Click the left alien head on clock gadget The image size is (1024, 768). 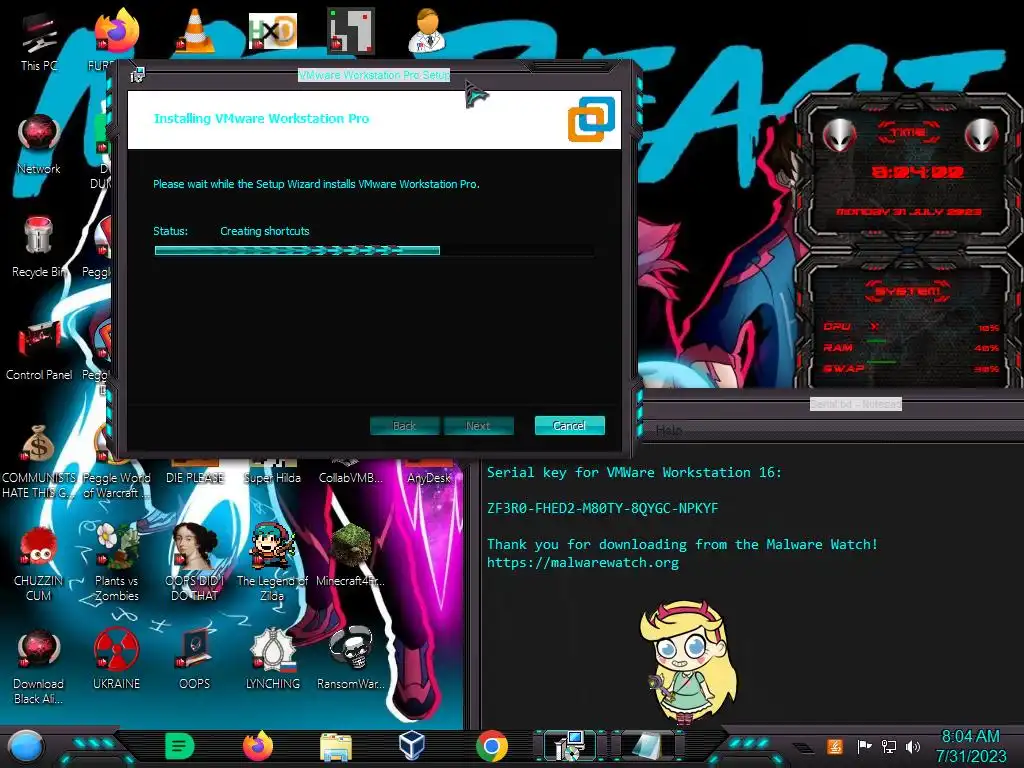(839, 136)
